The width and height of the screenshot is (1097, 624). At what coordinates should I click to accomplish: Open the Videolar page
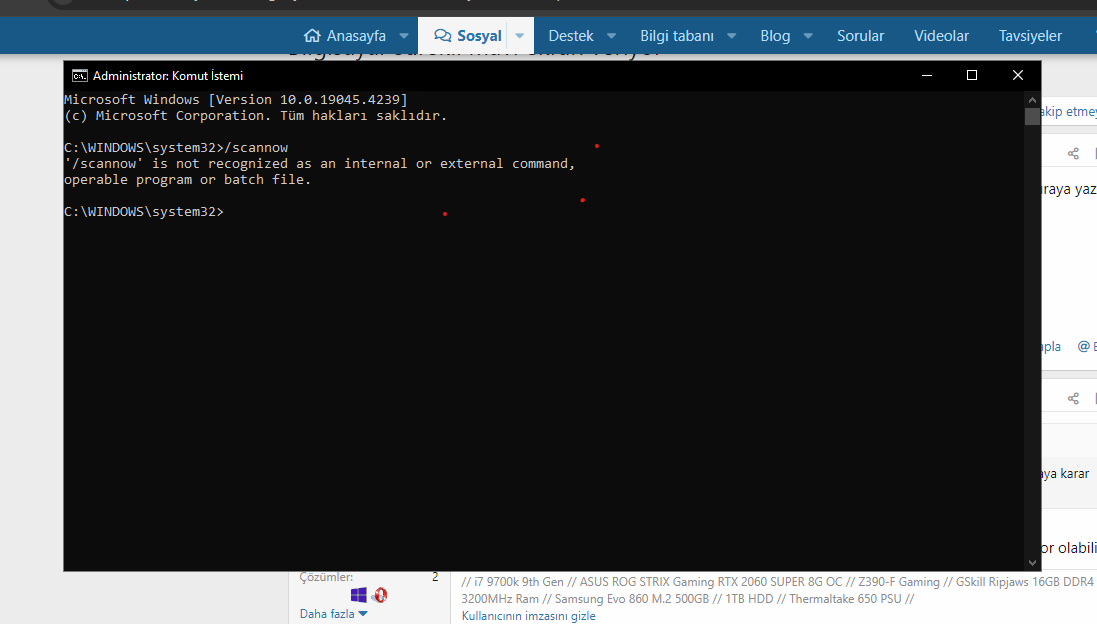[x=941, y=36]
